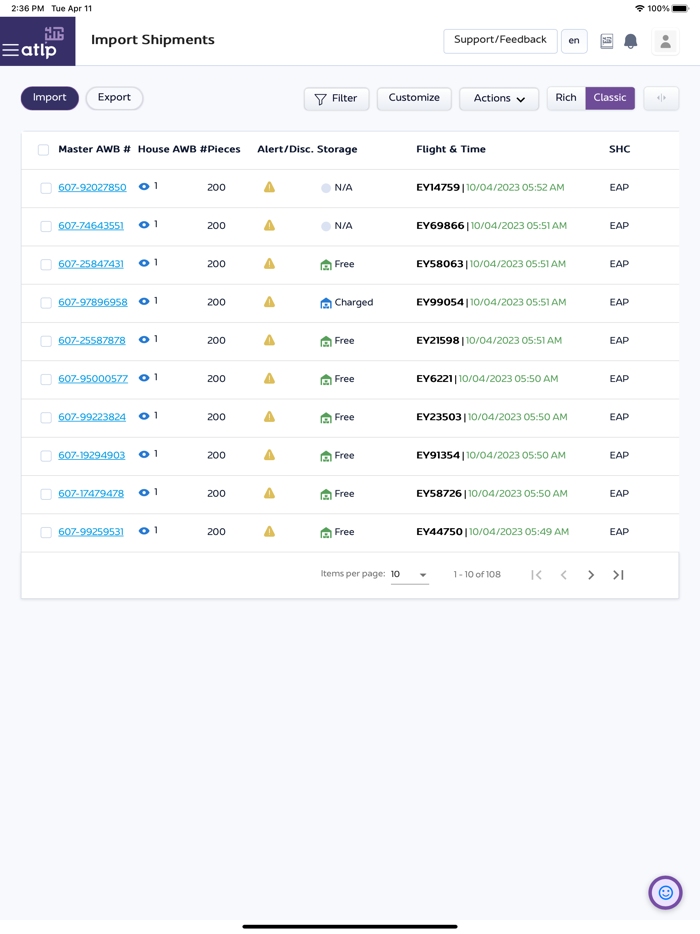
Task: Check the box for 607-25847431
Action: pyautogui.click(x=46, y=264)
